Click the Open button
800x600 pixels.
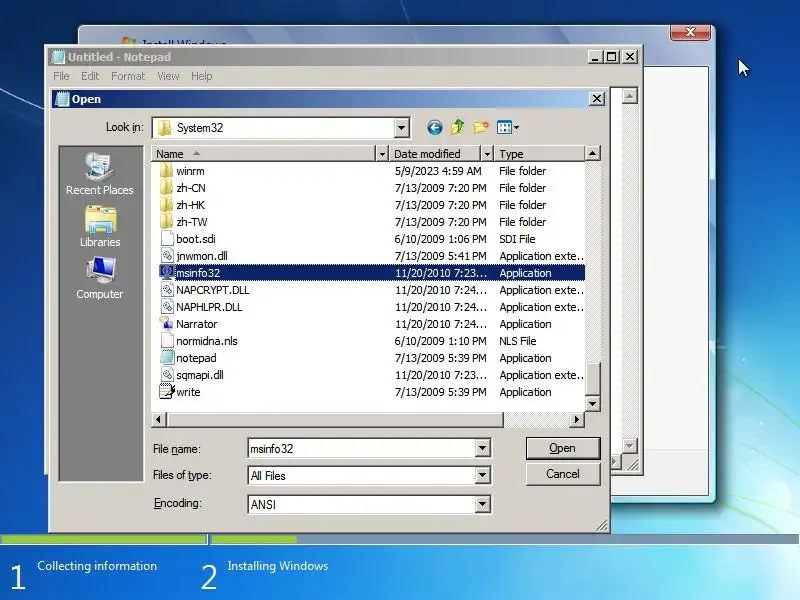(x=563, y=448)
